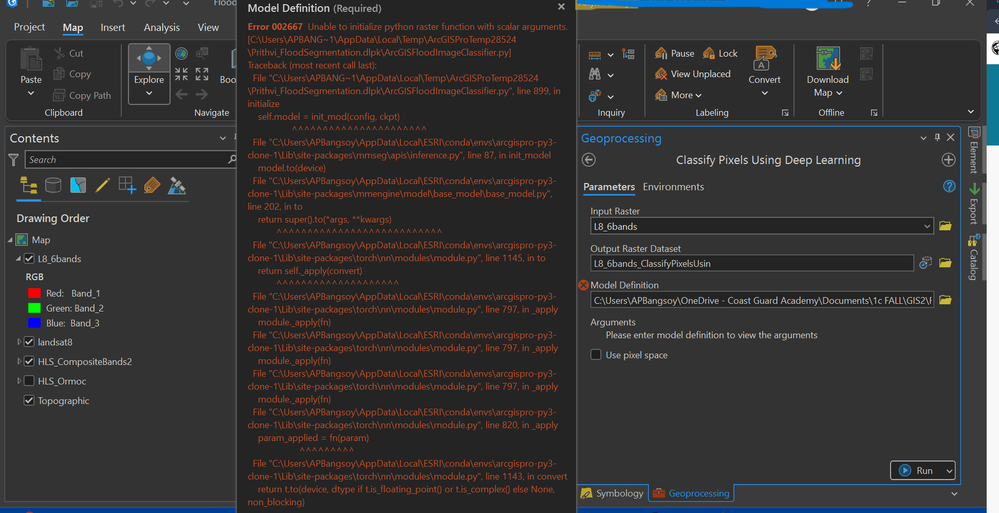
Task: Click View Unplaced labels button
Action: pyautogui.click(x=693, y=74)
